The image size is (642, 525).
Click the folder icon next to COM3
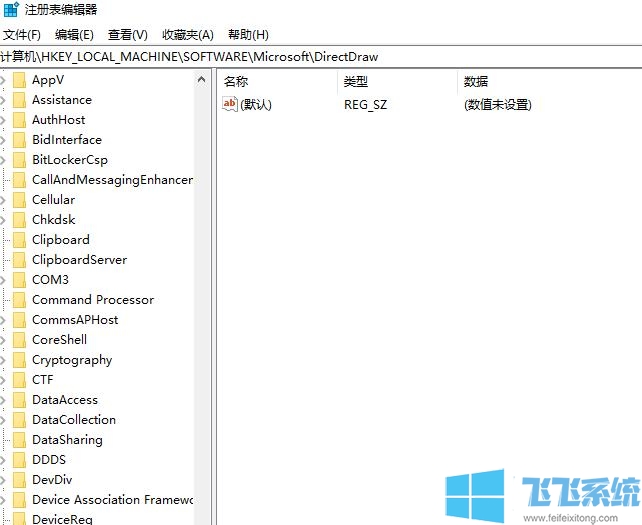click(x=19, y=280)
